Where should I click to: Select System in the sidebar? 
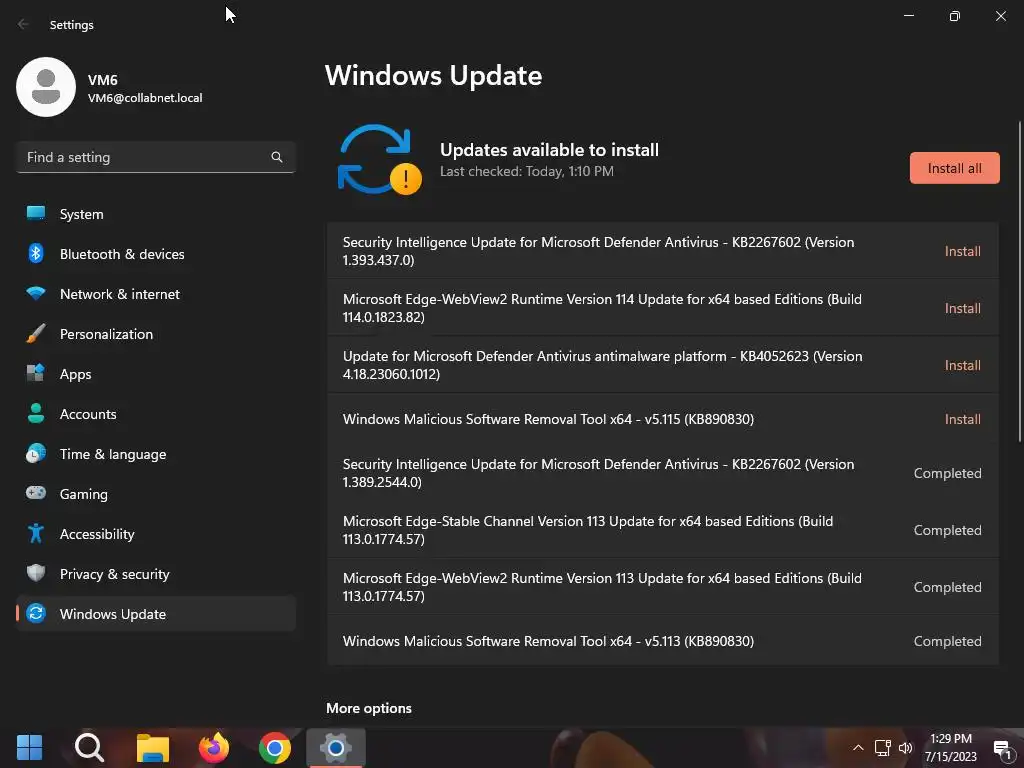pyautogui.click(x=155, y=214)
